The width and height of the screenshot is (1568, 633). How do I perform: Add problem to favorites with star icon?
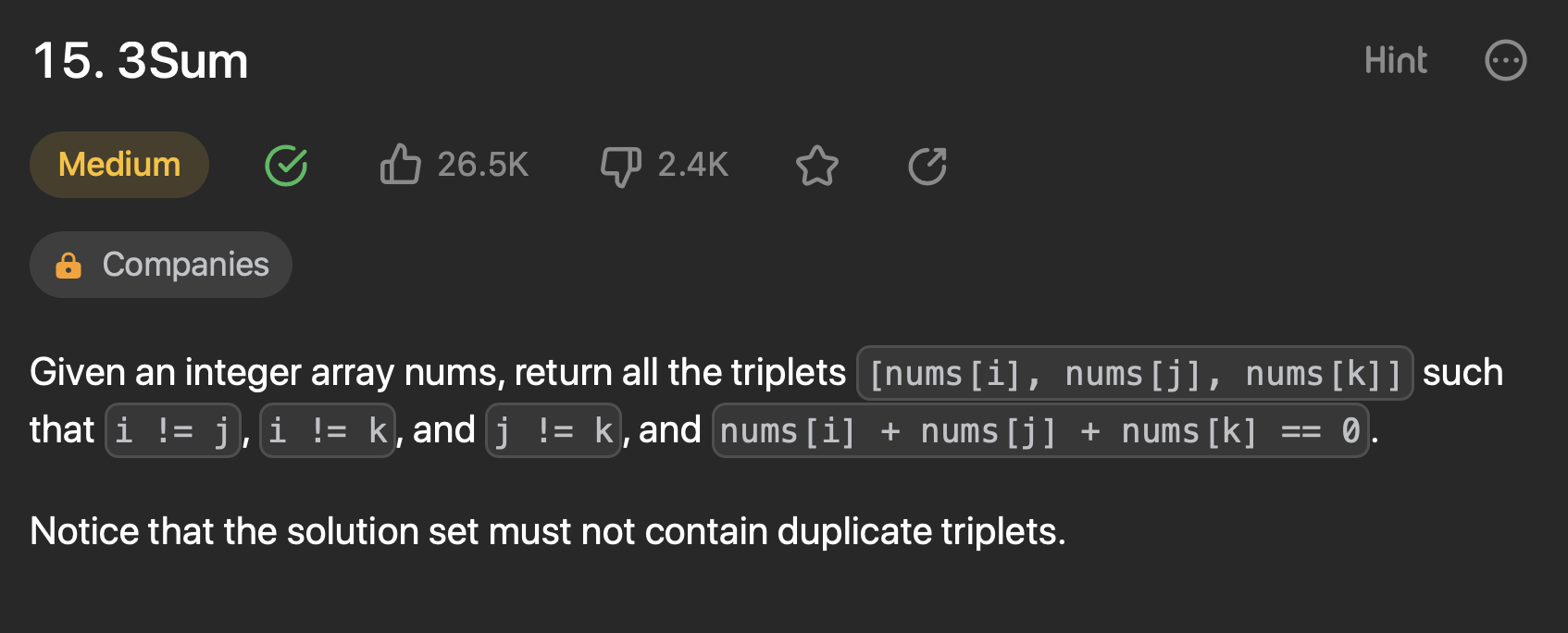[817, 166]
